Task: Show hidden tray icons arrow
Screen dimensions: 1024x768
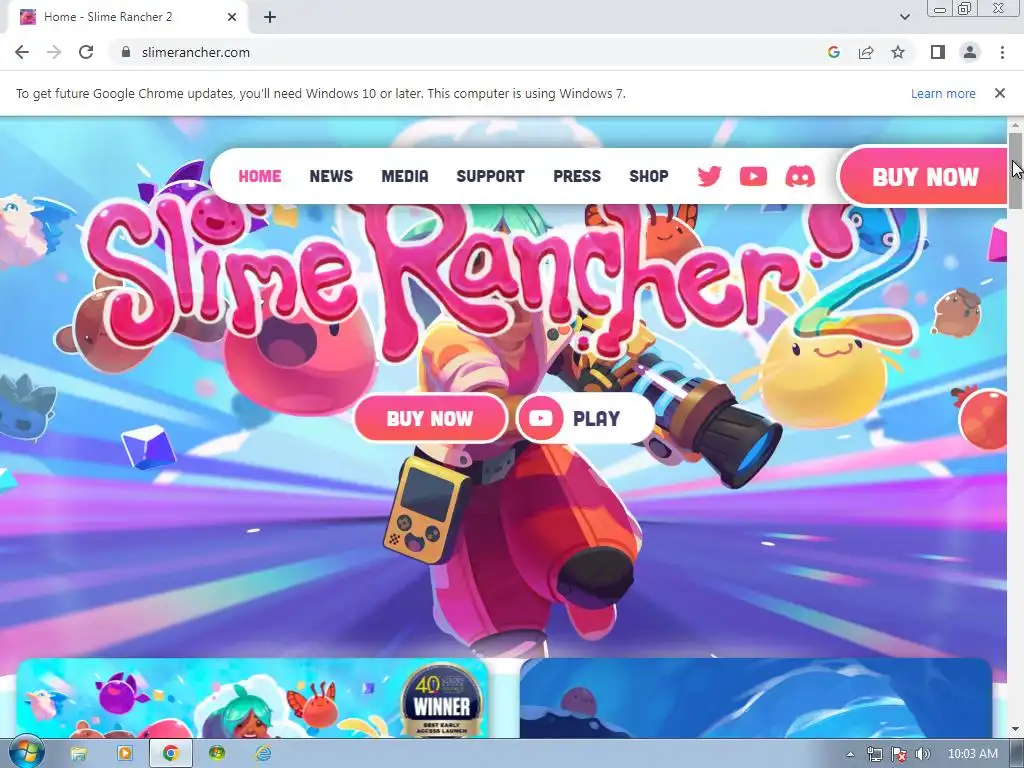Action: (850, 754)
